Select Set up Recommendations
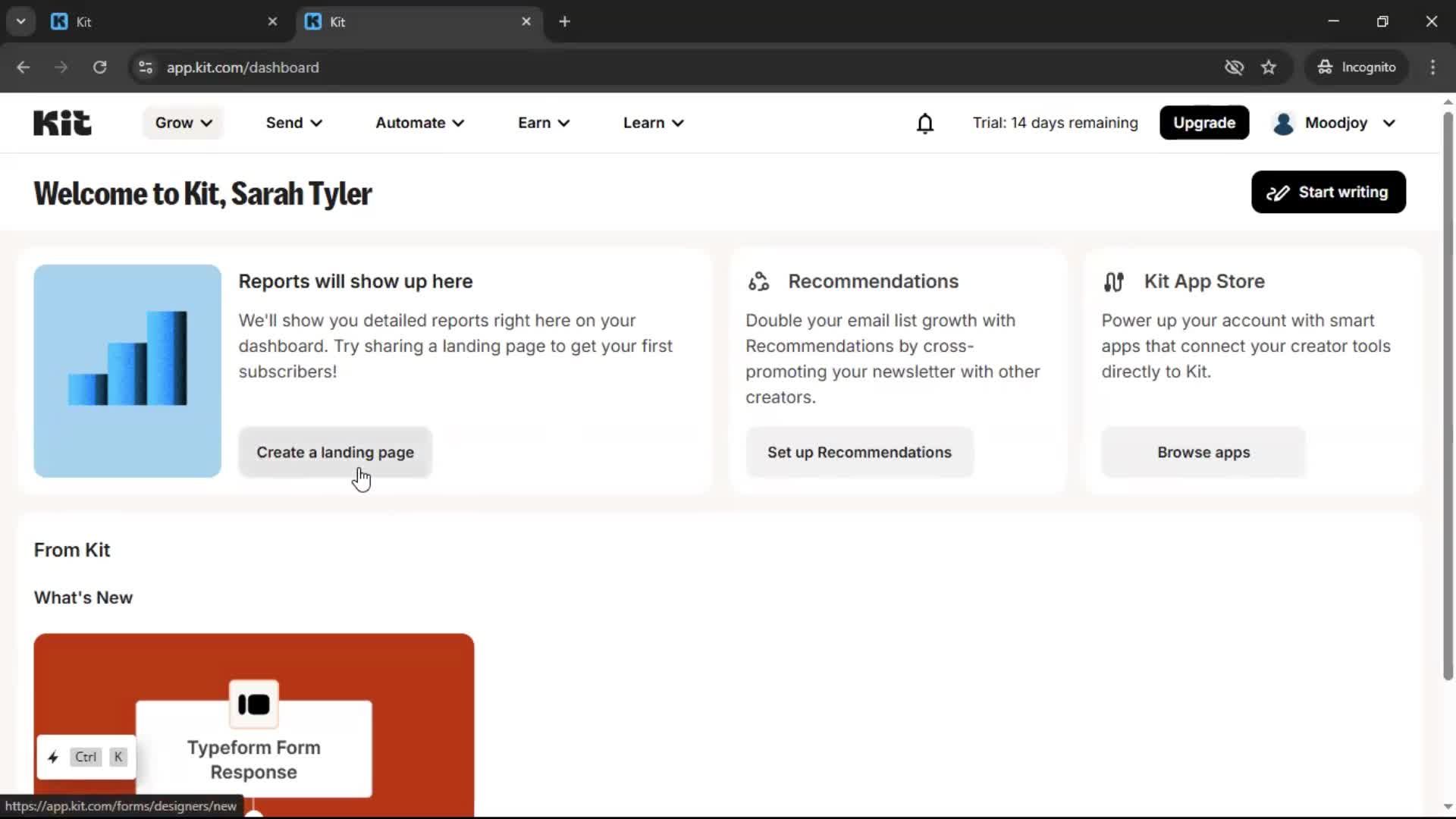 860,452
